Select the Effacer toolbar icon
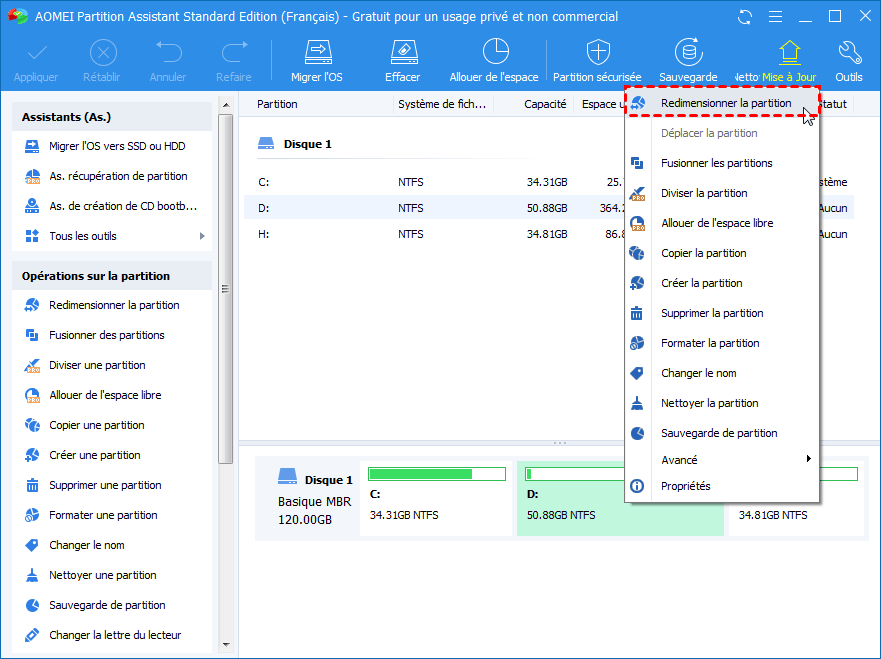Screen dimensions: 881x659 click(402, 52)
